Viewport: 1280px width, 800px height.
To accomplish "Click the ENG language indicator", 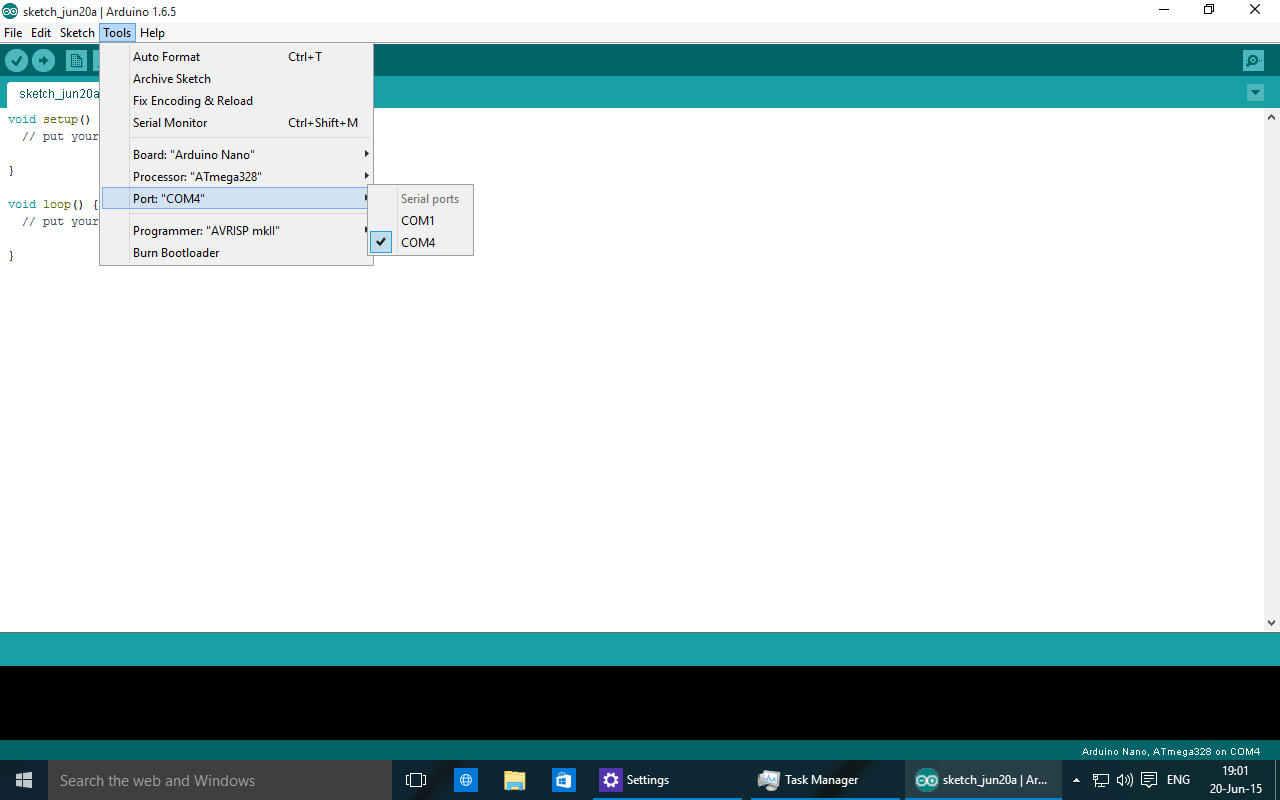I will pyautogui.click(x=1178, y=780).
